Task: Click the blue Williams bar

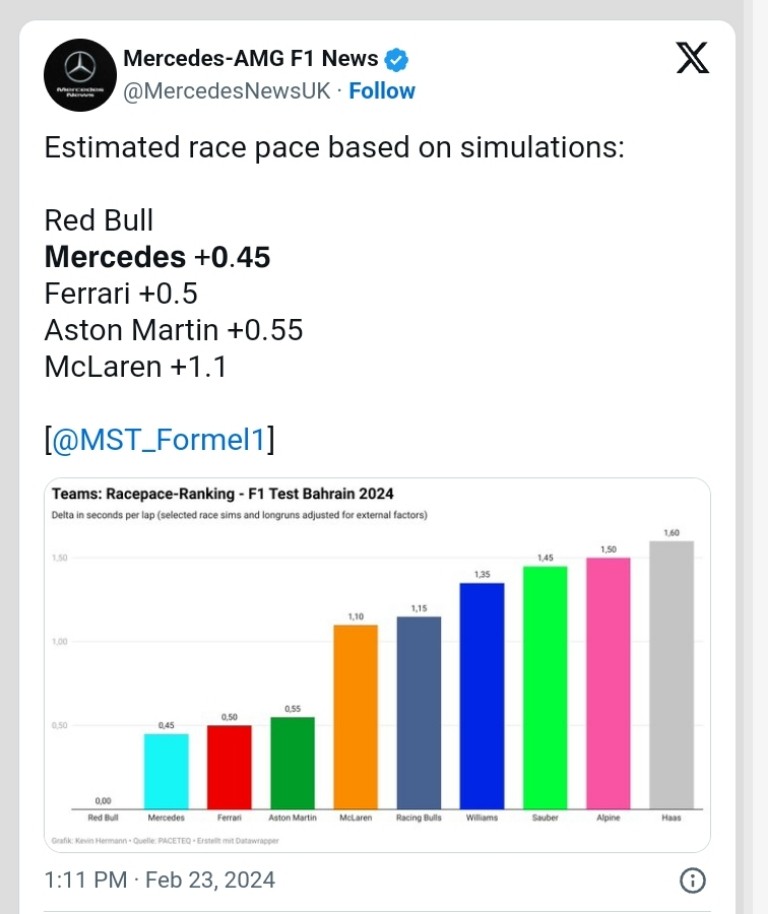Action: pos(482,696)
